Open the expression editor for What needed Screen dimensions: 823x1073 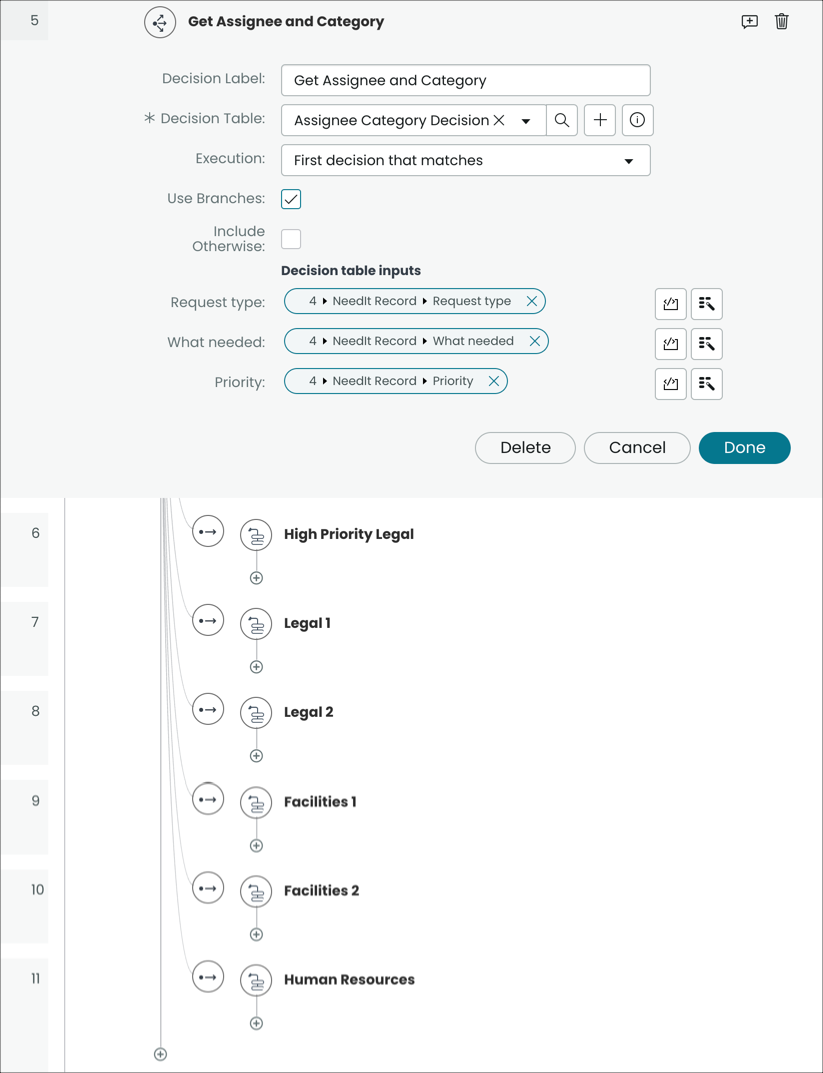670,344
